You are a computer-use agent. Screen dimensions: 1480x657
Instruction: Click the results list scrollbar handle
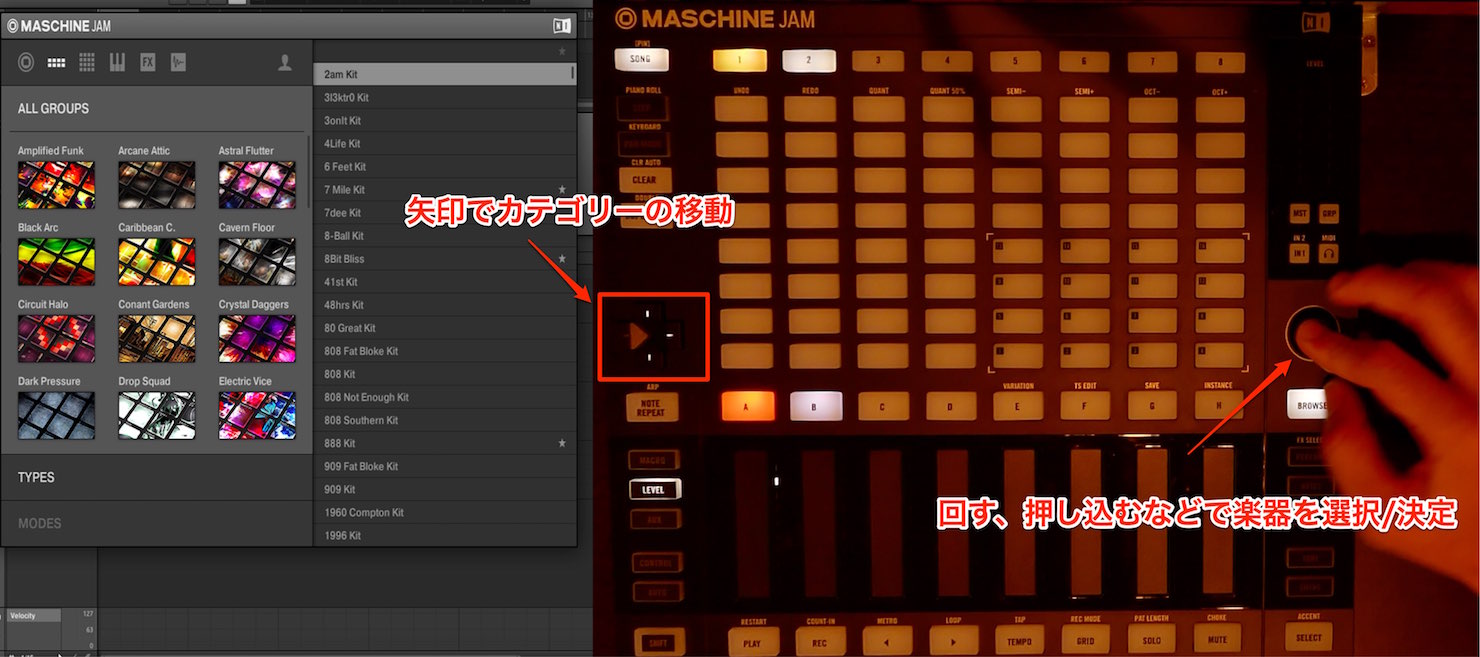[573, 72]
